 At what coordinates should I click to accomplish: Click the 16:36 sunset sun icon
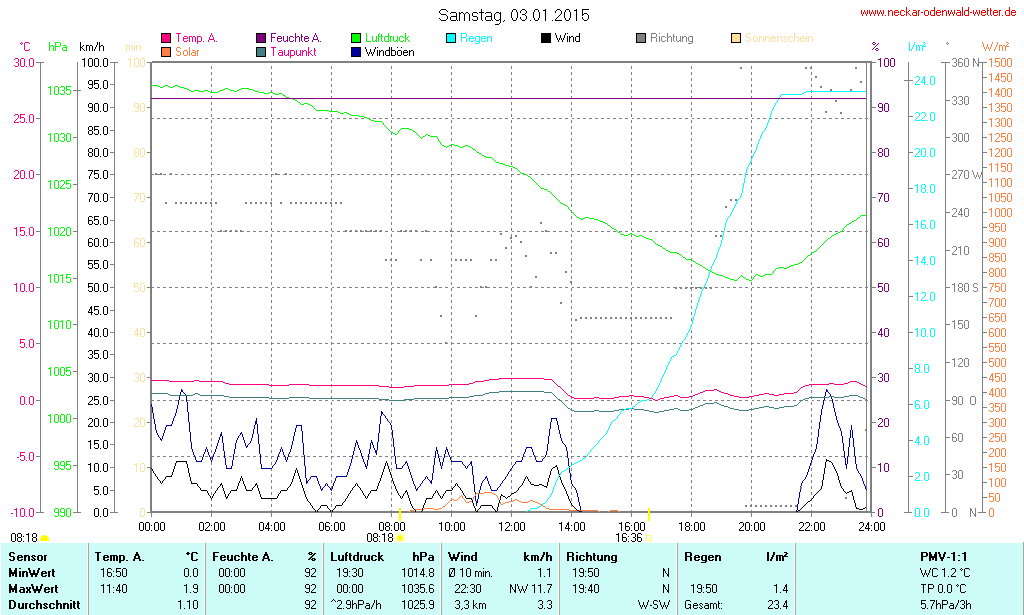click(648, 537)
